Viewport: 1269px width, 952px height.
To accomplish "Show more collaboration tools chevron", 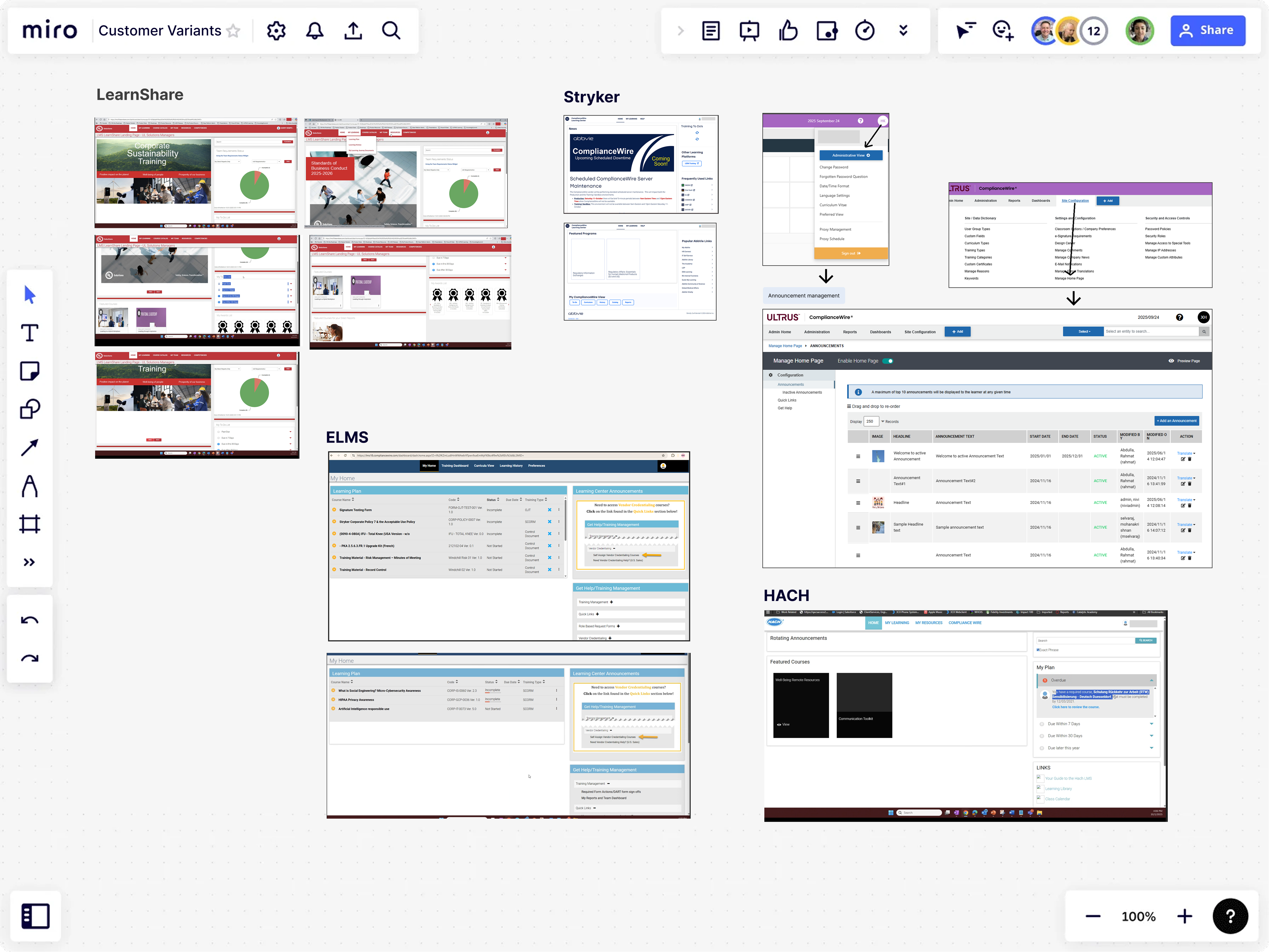I will click(904, 30).
